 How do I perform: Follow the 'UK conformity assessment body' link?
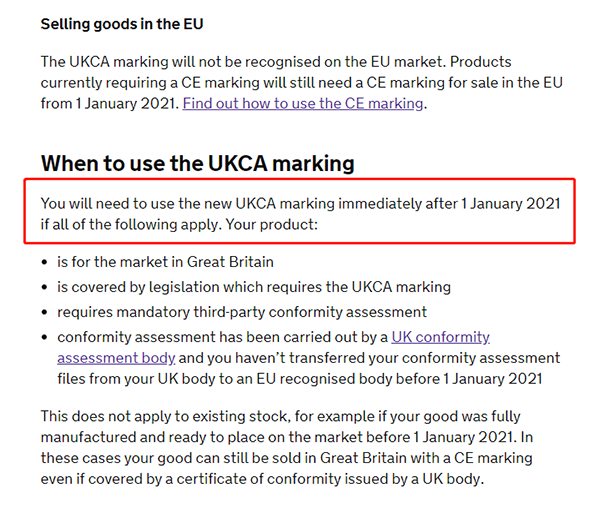point(440,337)
